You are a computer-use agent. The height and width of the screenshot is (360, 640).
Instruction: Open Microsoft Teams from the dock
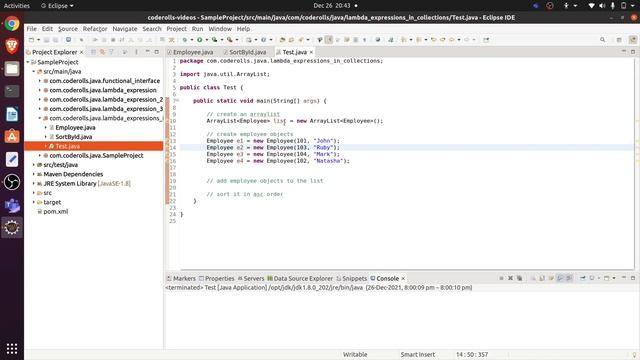(12, 205)
